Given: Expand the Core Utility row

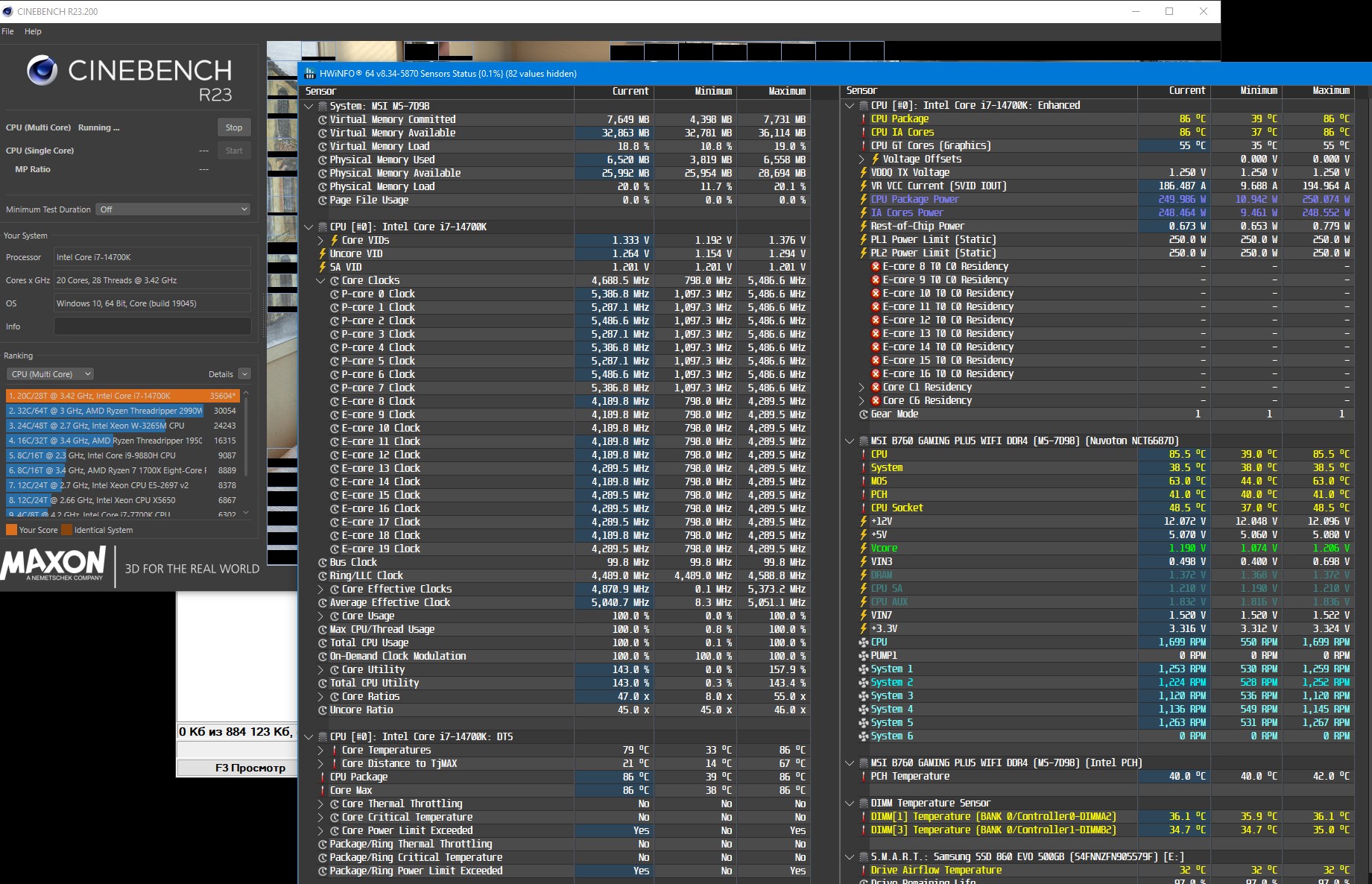Looking at the screenshot, I should pyautogui.click(x=320, y=670).
